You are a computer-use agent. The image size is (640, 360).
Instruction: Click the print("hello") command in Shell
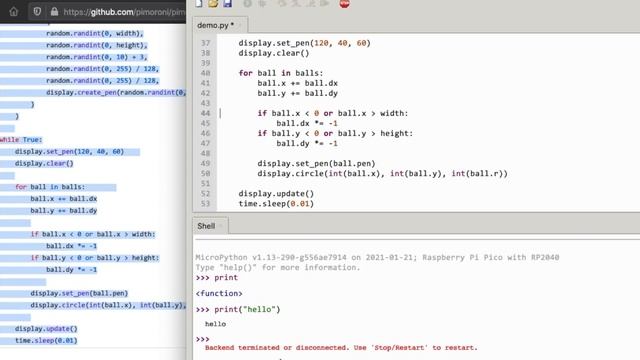247,309
